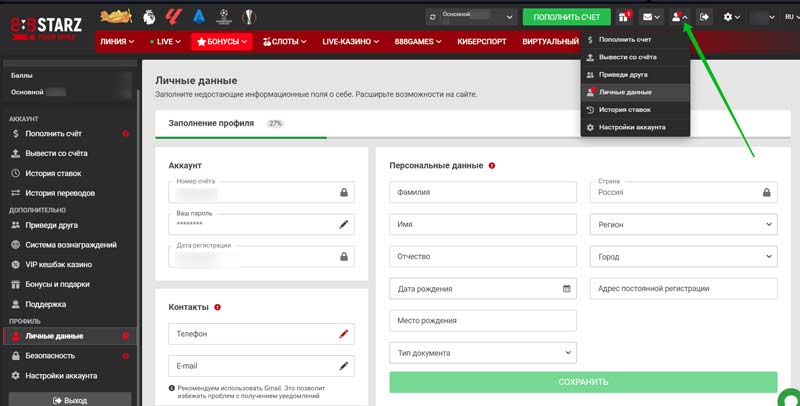Open Поддержка in sidebar
The image size is (800, 406).
click(70, 304)
